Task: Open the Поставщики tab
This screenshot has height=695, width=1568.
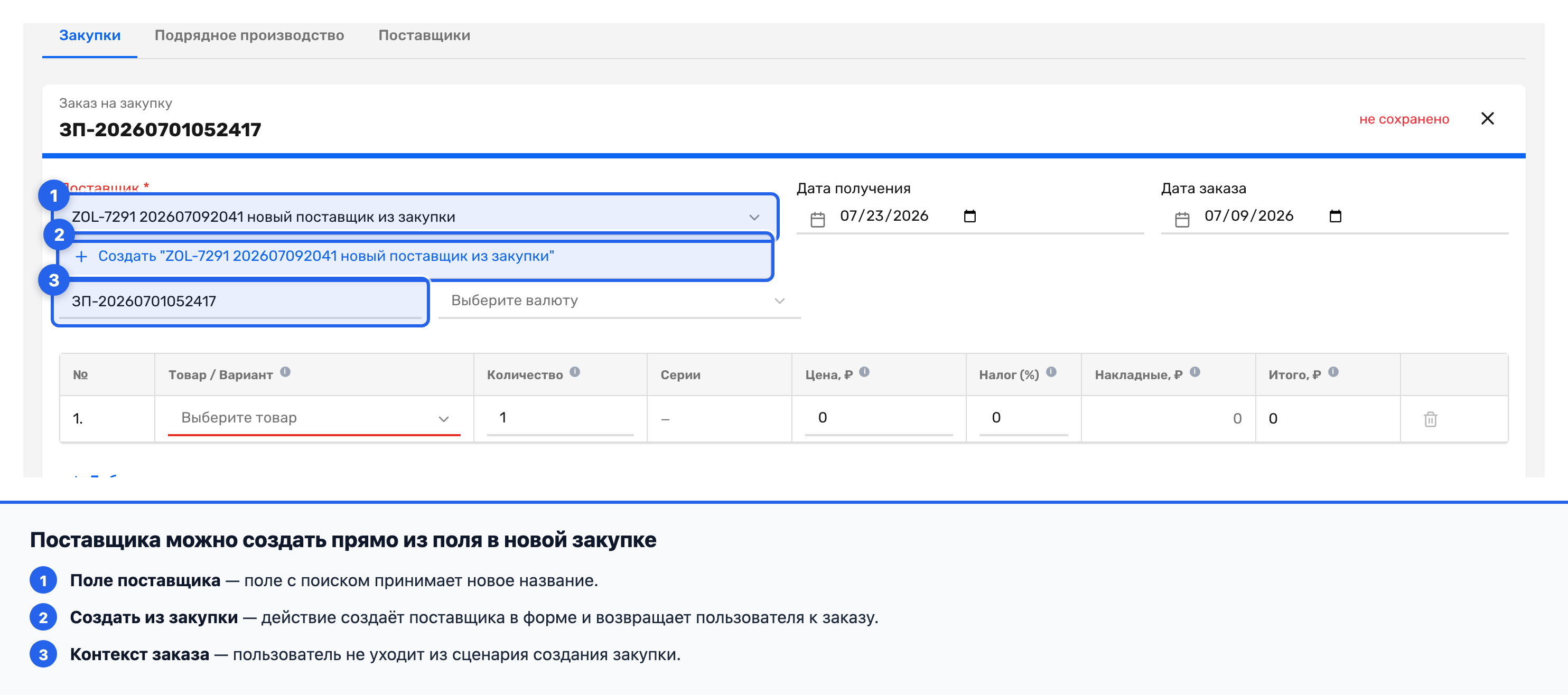Action: point(424,35)
